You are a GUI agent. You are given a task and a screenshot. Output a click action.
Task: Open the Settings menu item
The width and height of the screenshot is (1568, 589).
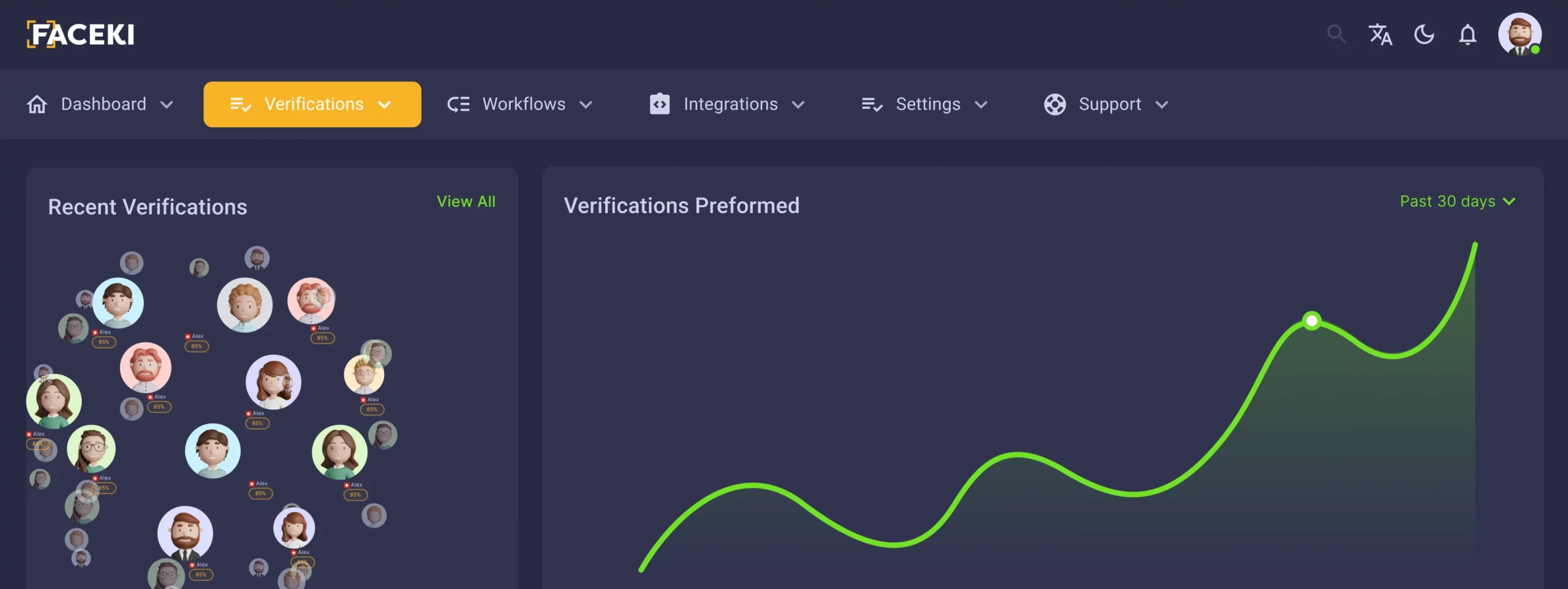pos(927,105)
